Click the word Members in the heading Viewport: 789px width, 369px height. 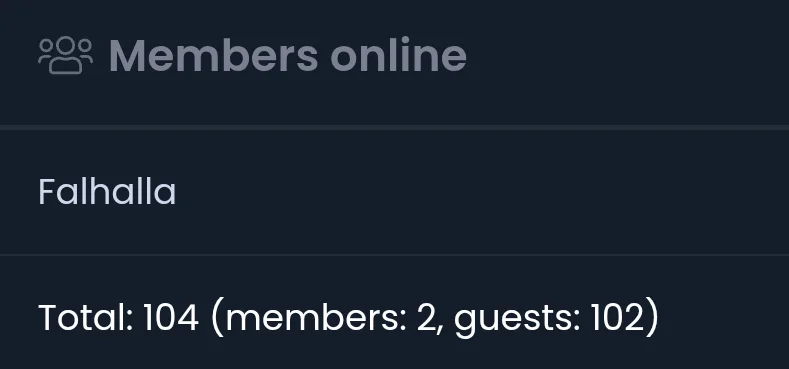pyautogui.click(x=214, y=56)
